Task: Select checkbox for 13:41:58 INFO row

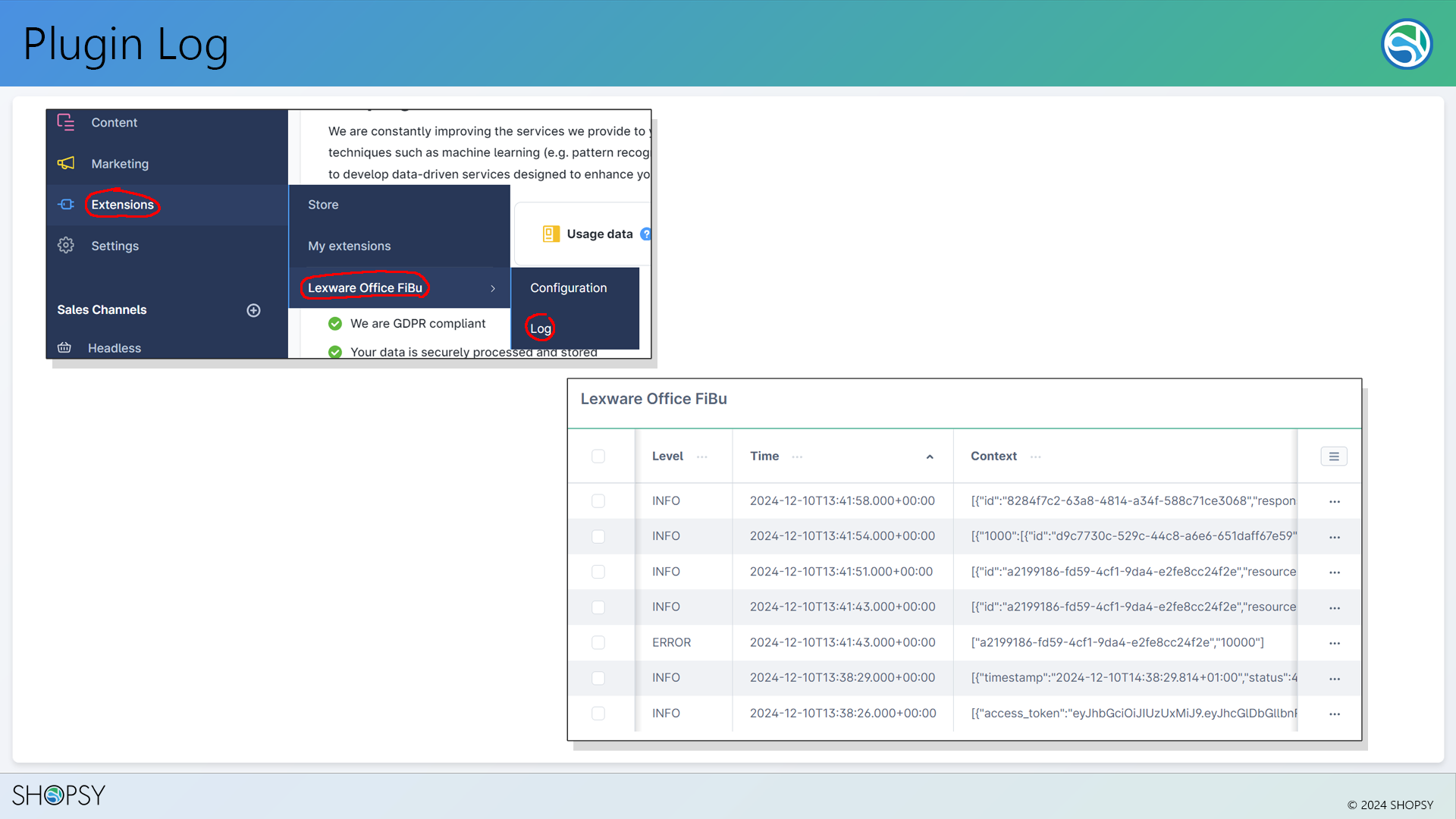Action: pos(598,500)
